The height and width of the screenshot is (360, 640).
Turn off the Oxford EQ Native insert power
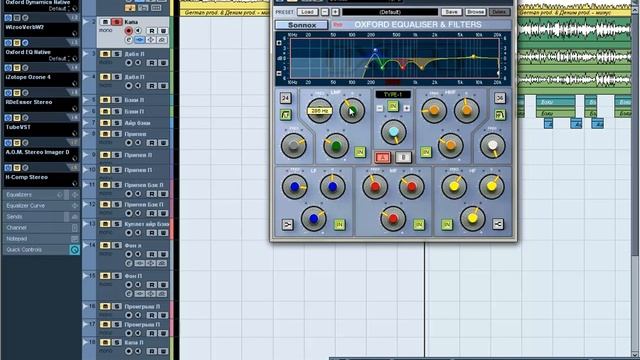[8, 43]
